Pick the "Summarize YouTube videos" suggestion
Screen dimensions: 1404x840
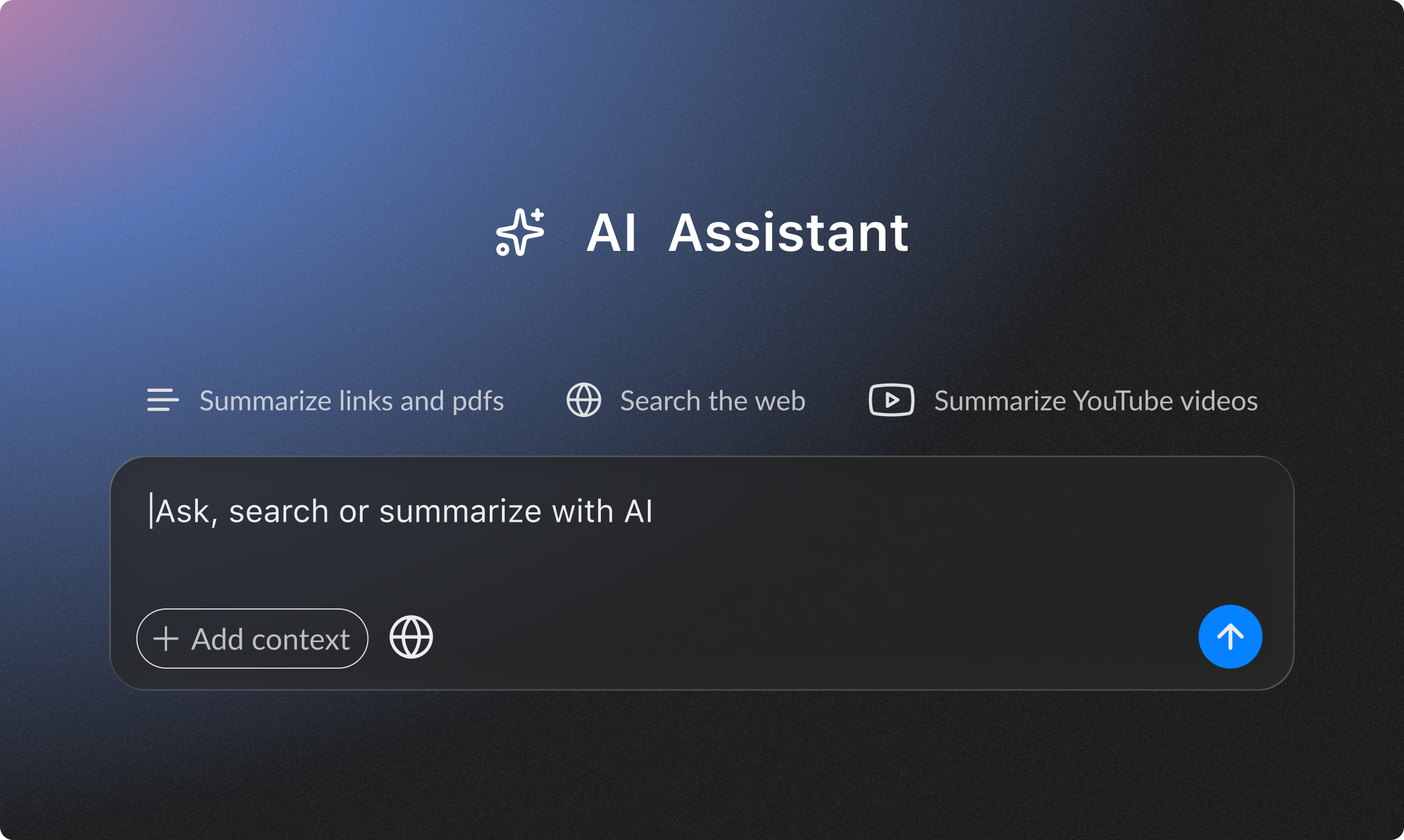click(x=1096, y=401)
